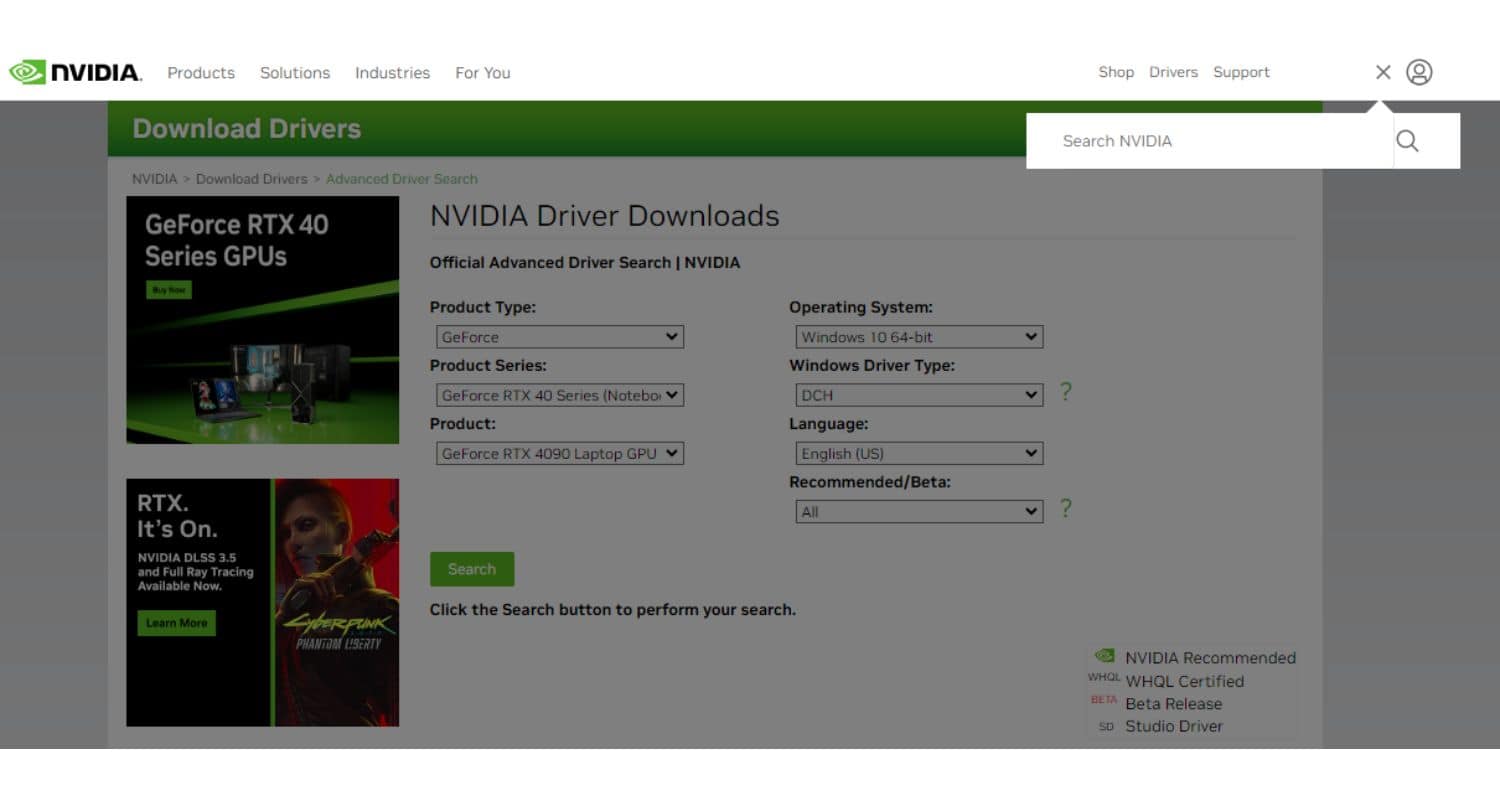
Task: Click the NVIDIA logo
Action: point(75,72)
